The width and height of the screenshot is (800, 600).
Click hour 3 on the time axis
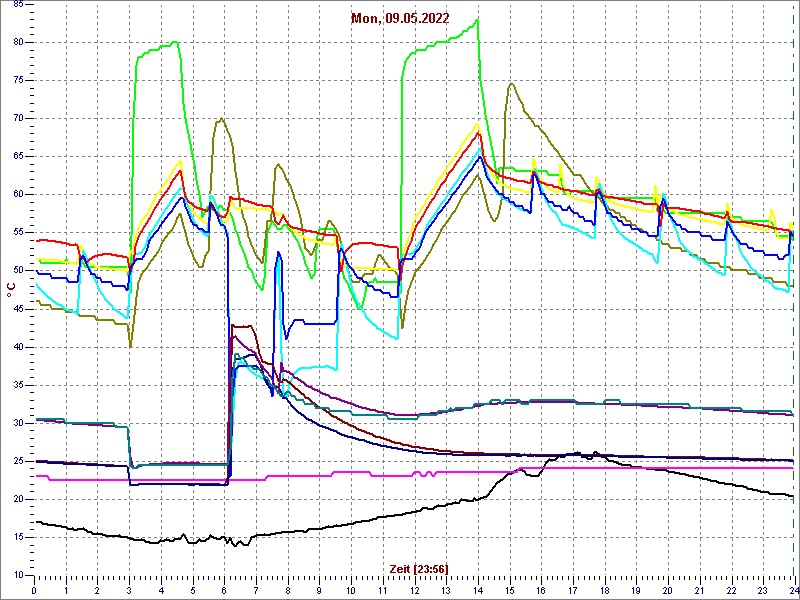(129, 590)
